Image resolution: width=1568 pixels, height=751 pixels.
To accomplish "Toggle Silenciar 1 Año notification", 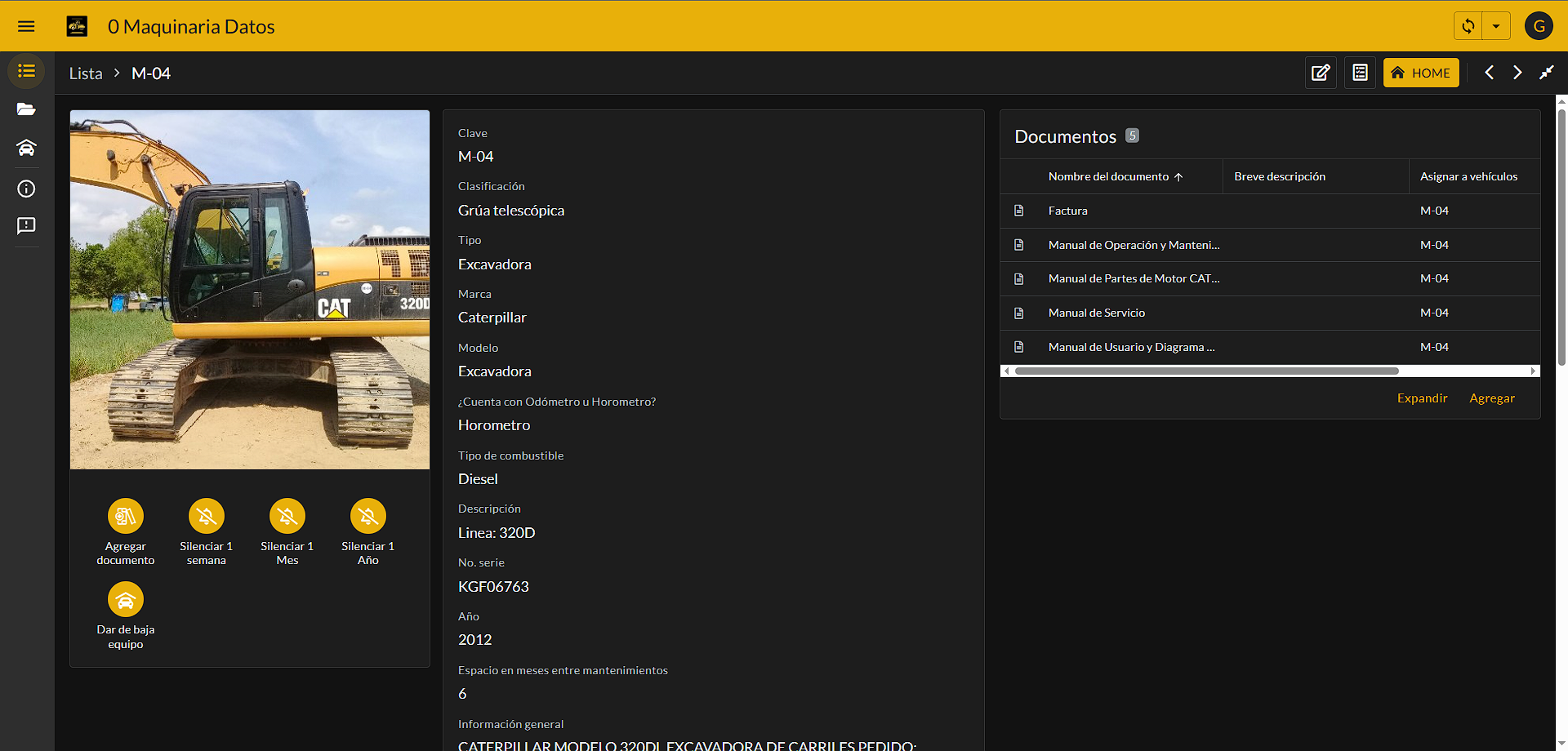I will click(368, 516).
